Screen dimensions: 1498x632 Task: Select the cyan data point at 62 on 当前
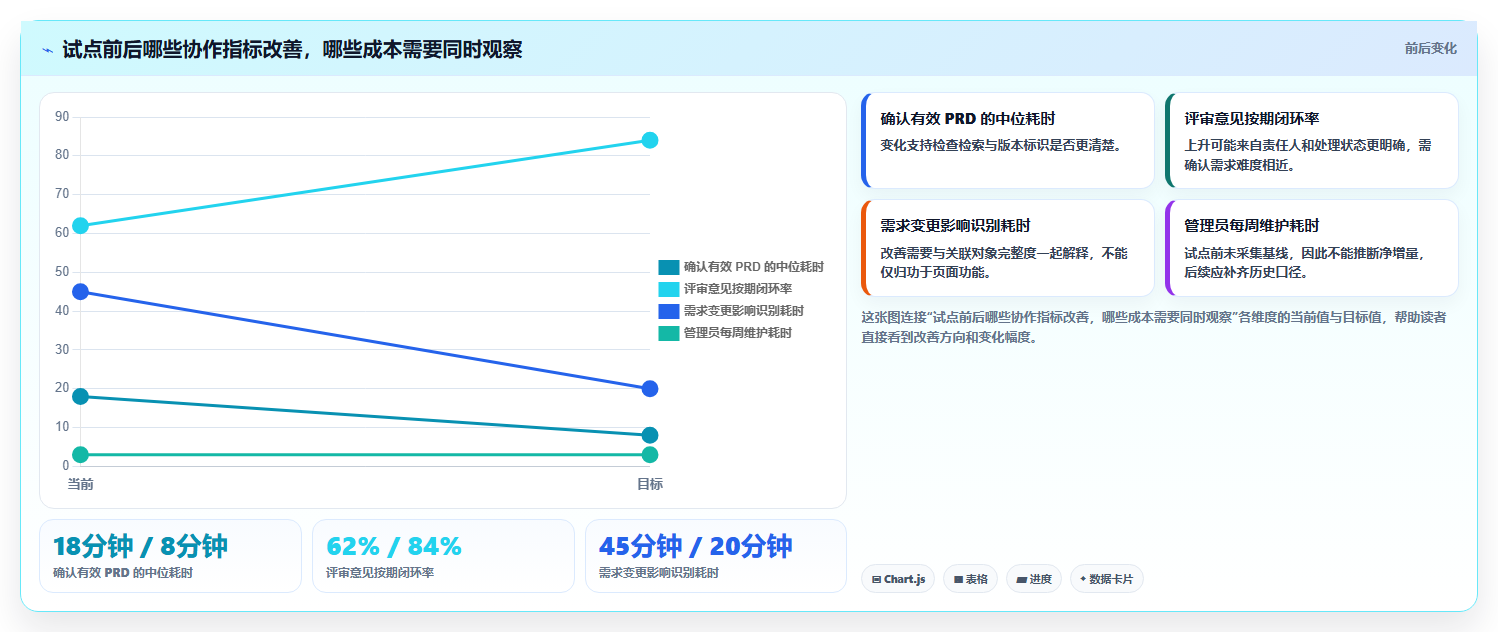tap(81, 226)
